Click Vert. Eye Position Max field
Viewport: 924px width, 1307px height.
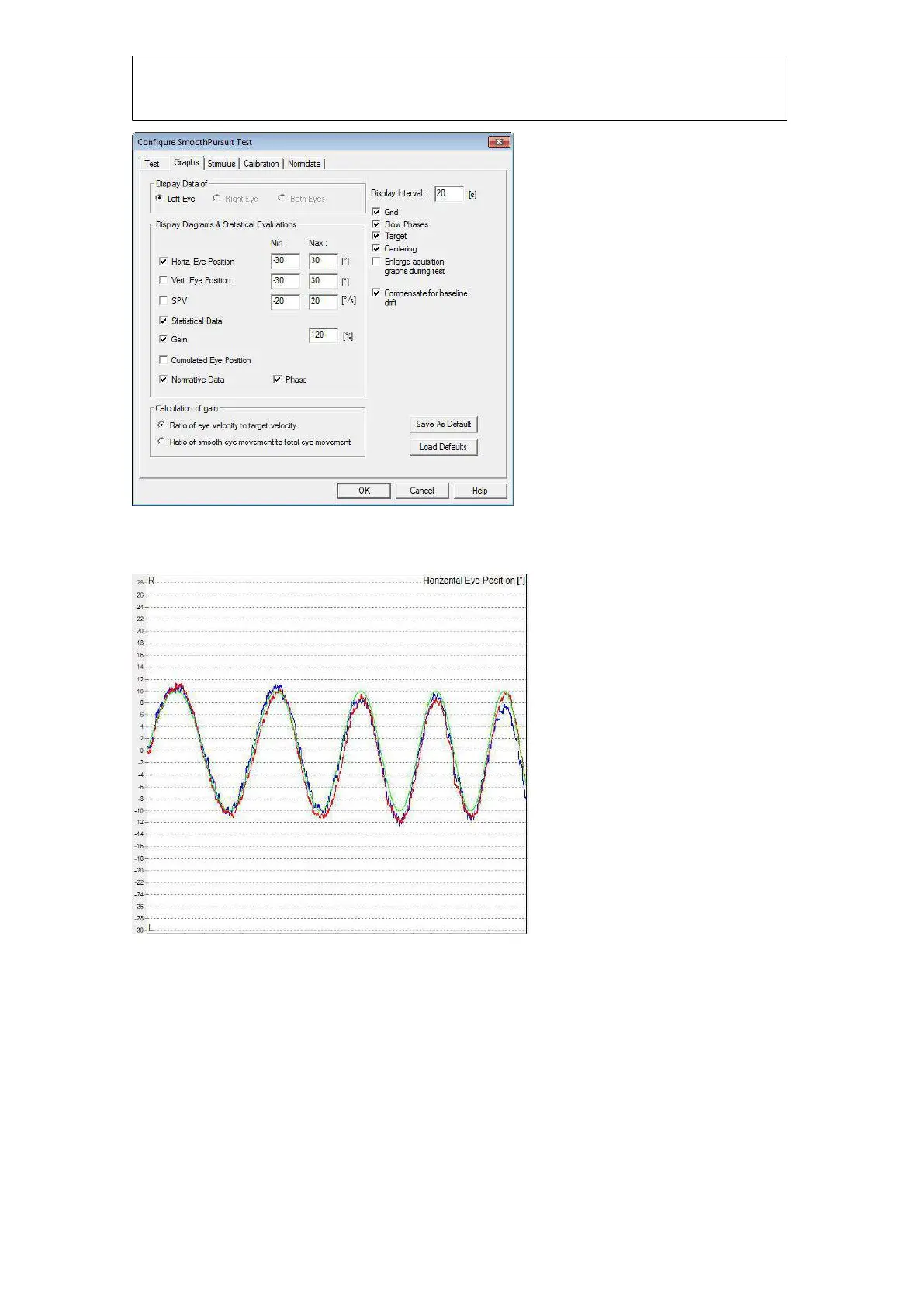[324, 281]
